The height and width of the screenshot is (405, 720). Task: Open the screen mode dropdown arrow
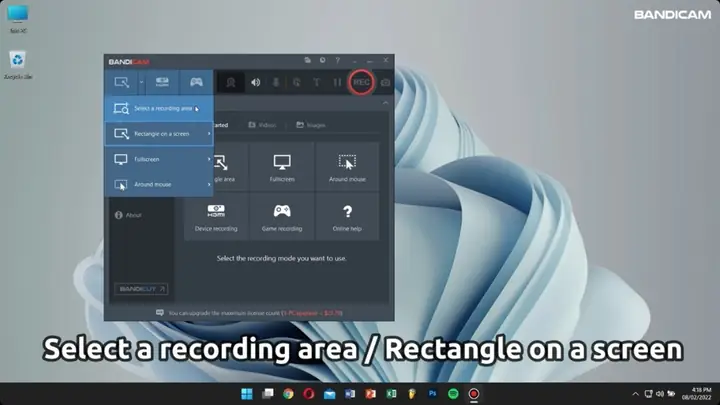141,82
